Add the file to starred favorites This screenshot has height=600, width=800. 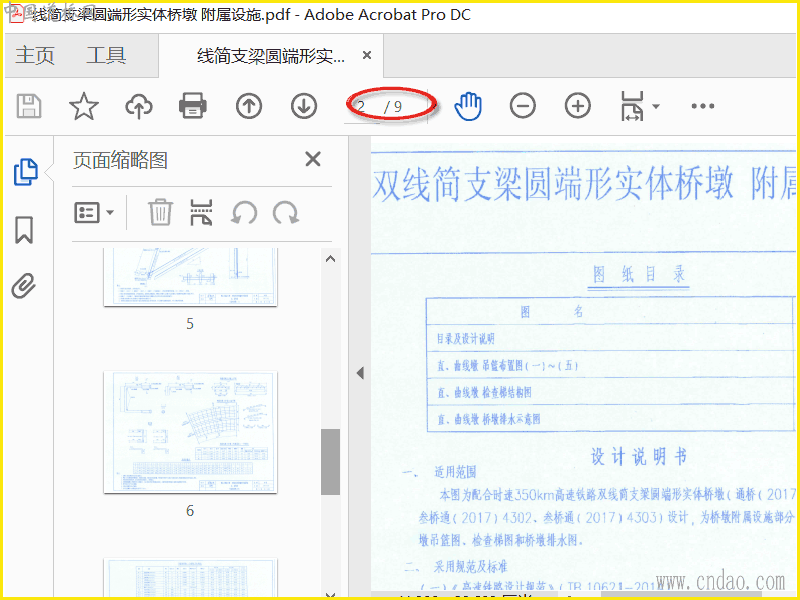coord(84,106)
